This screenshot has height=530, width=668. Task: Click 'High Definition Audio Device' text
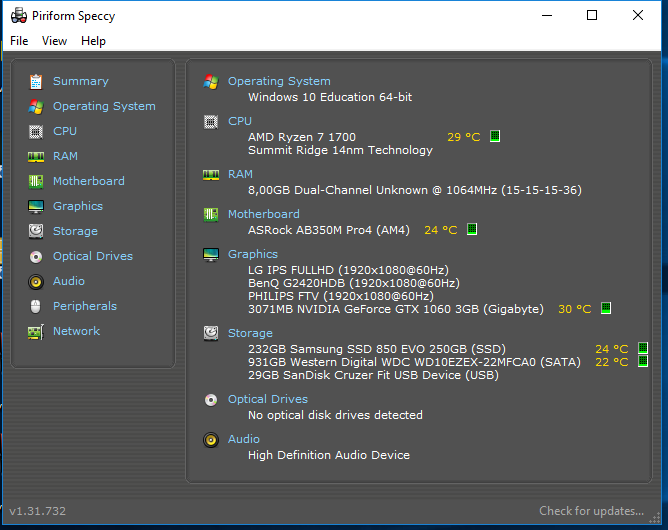(x=329, y=455)
